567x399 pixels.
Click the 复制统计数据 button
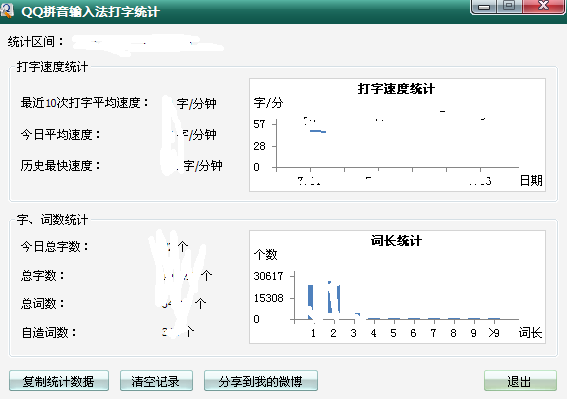[x=59, y=381]
